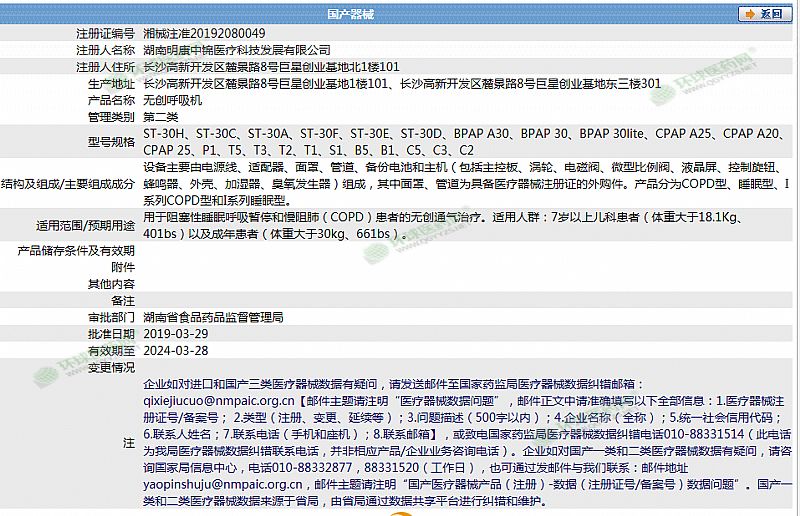The height and width of the screenshot is (516, 800).
Task: Click the 结构及组成/主要组成成分 label
Action: click(x=68, y=184)
